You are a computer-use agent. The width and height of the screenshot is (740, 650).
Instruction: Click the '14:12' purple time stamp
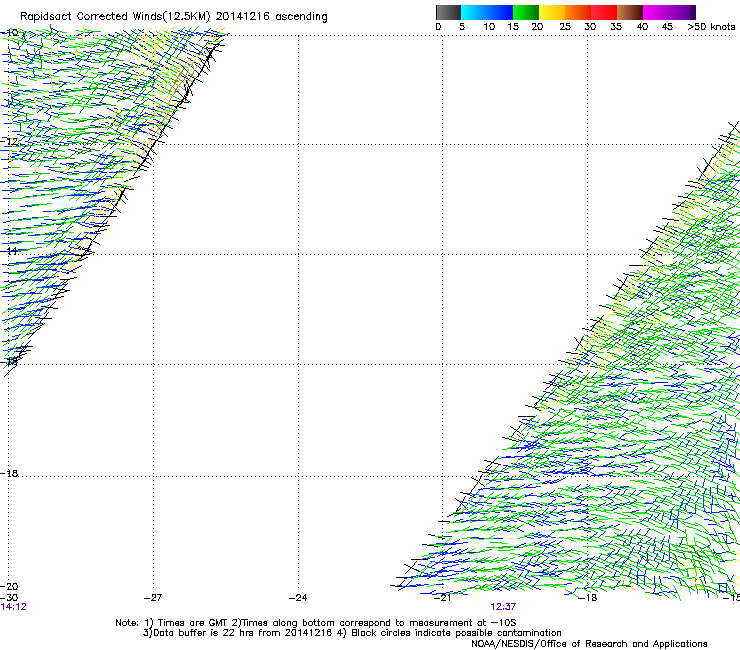[x=14, y=607]
